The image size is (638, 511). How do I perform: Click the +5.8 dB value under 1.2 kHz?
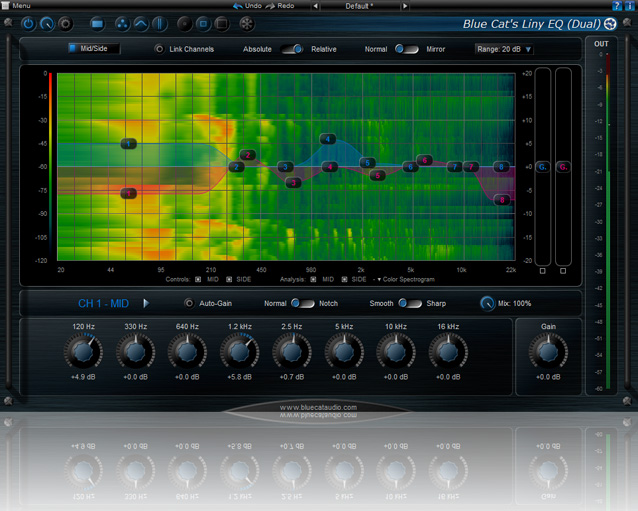[x=239, y=377]
